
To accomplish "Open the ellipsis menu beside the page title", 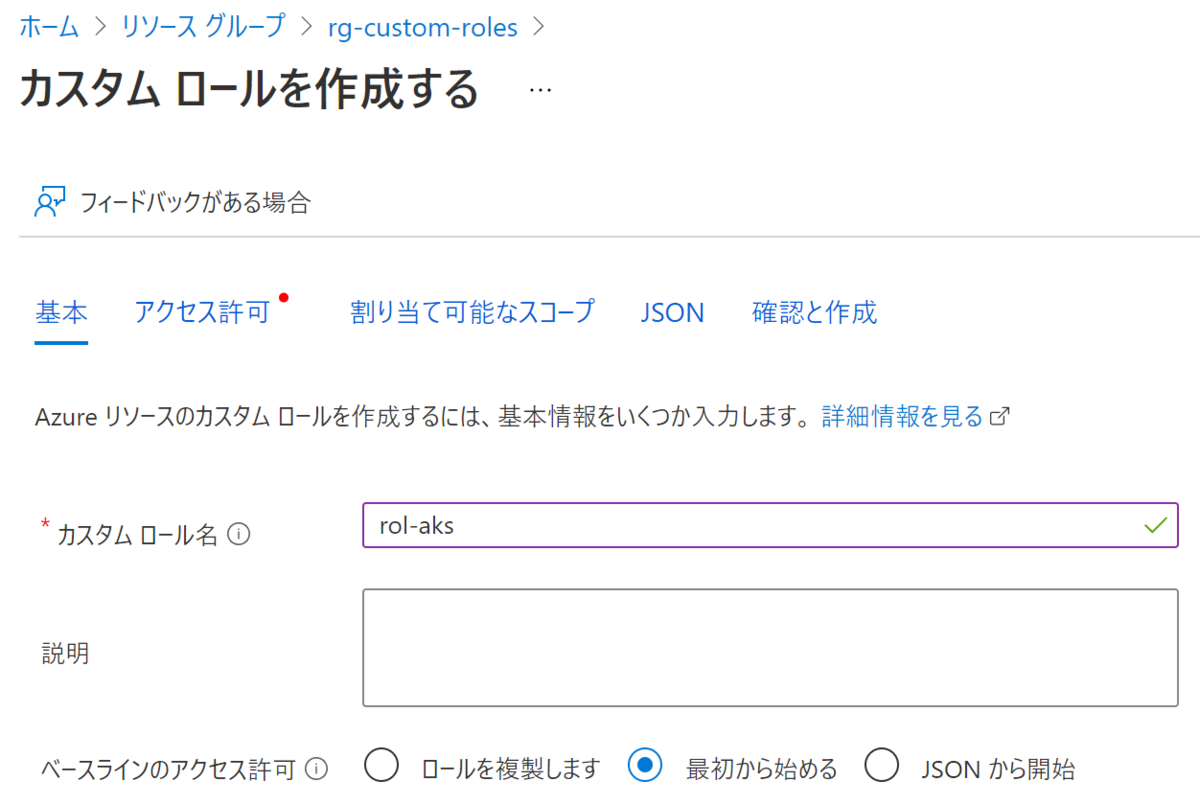I will point(539,90).
